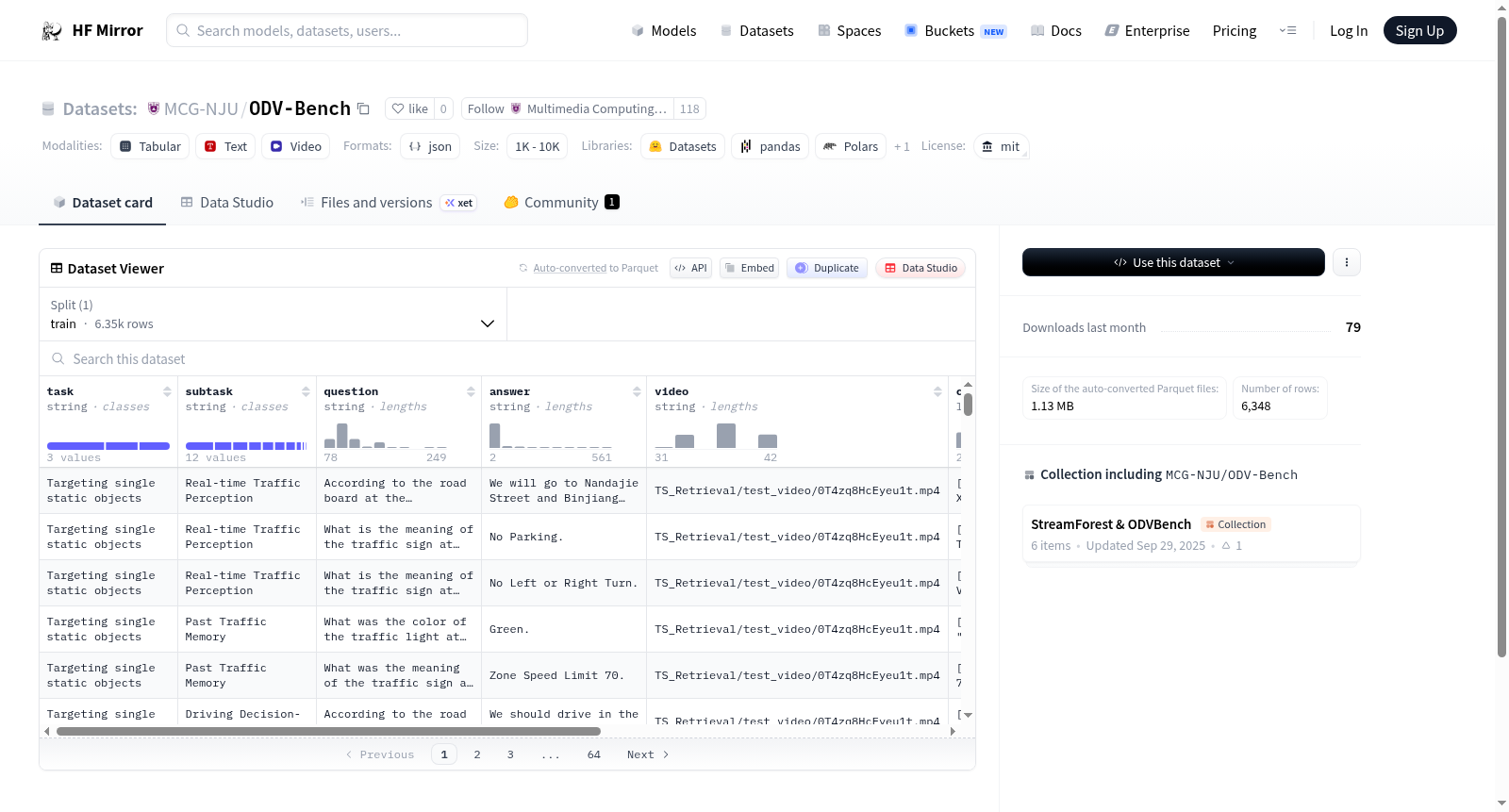The image size is (1509, 812).
Task: Open the more options kebab menu
Action: 1347,262
